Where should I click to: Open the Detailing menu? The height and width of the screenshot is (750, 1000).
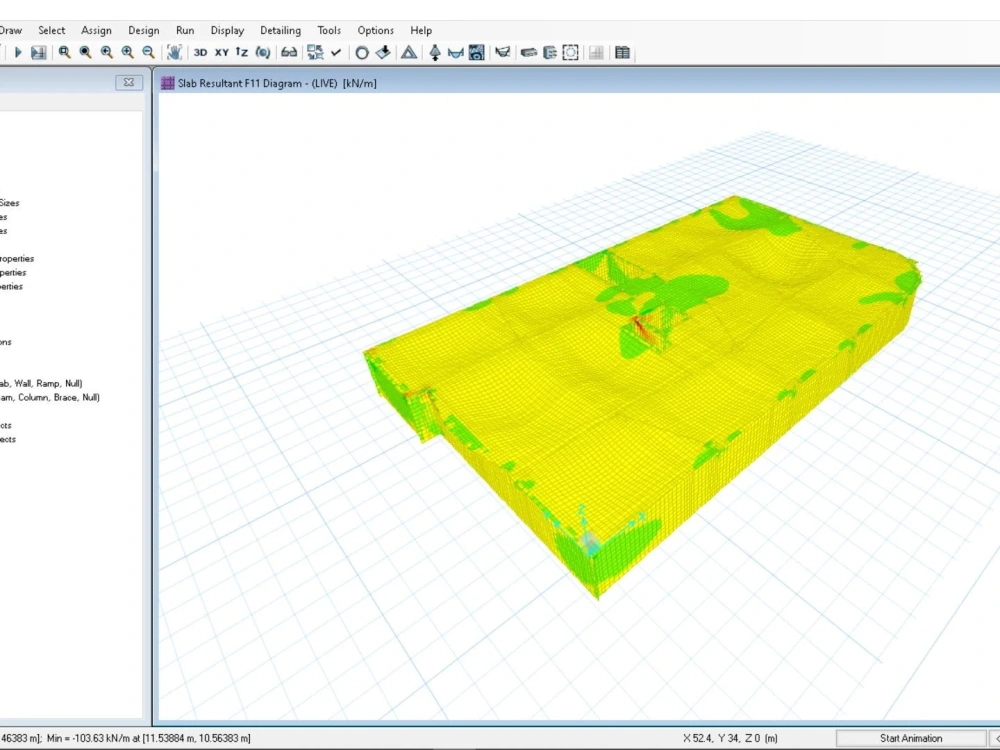coord(281,30)
